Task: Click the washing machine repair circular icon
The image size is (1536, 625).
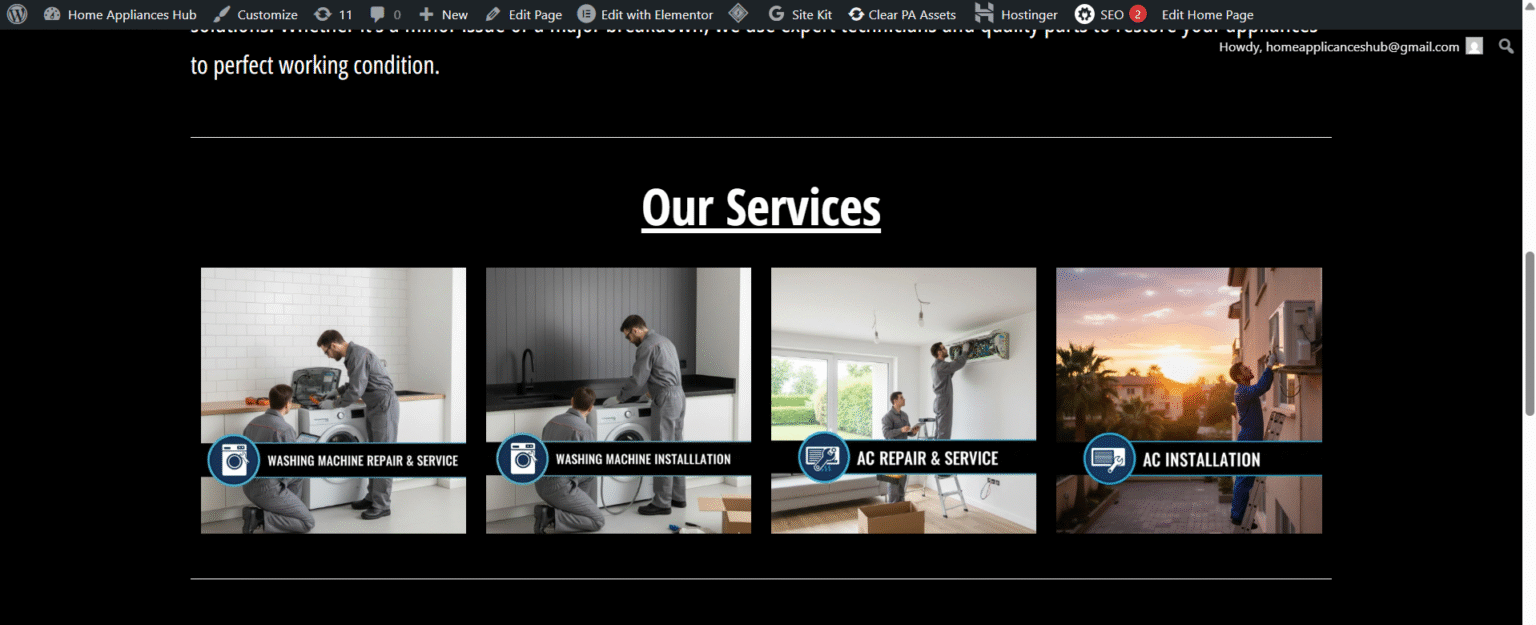Action: point(234,460)
